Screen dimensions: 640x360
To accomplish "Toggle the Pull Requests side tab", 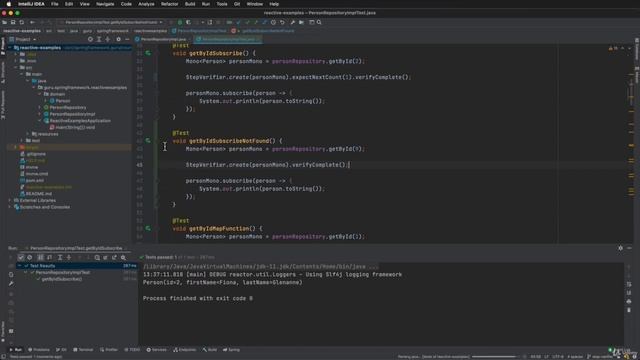I will tap(3, 105).
